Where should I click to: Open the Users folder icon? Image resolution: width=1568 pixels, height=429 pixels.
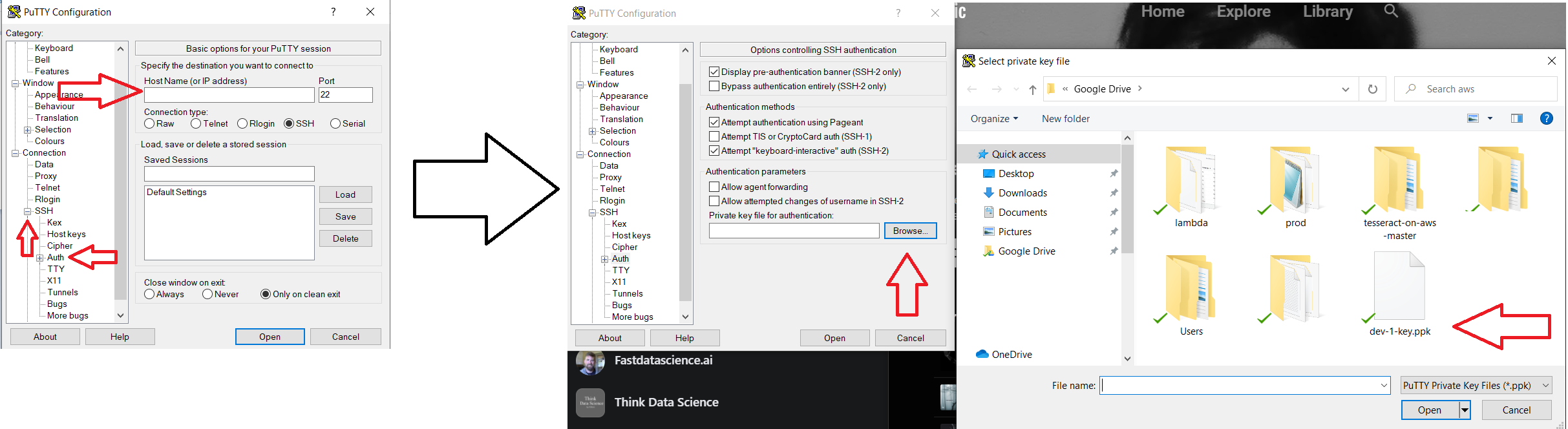tap(1191, 289)
